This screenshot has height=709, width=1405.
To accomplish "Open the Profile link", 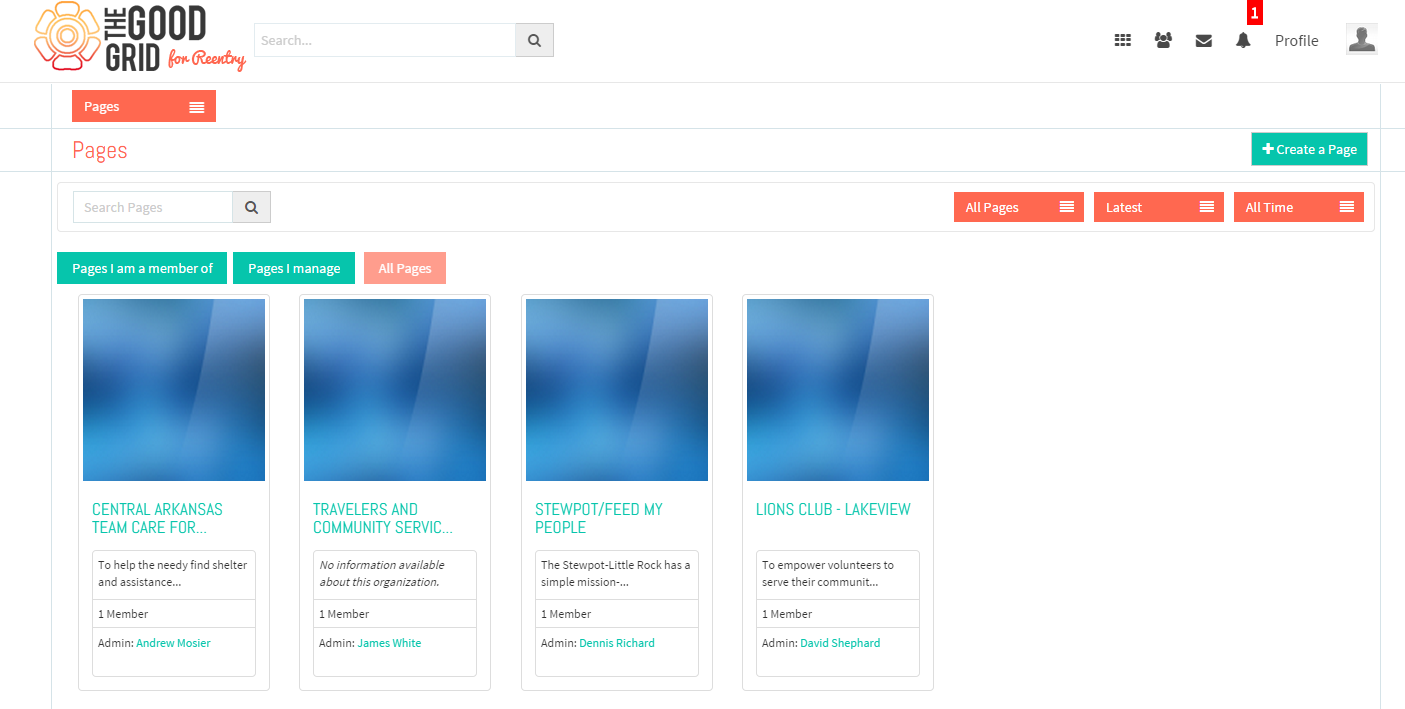I will coord(1296,41).
